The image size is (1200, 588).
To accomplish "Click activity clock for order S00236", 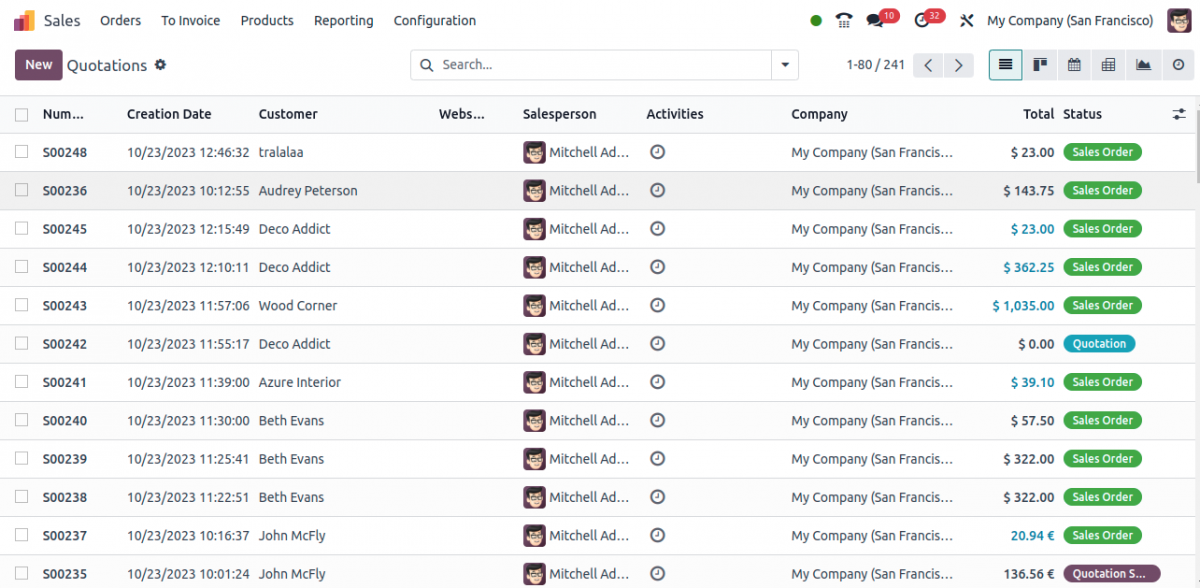I will pyautogui.click(x=657, y=190).
